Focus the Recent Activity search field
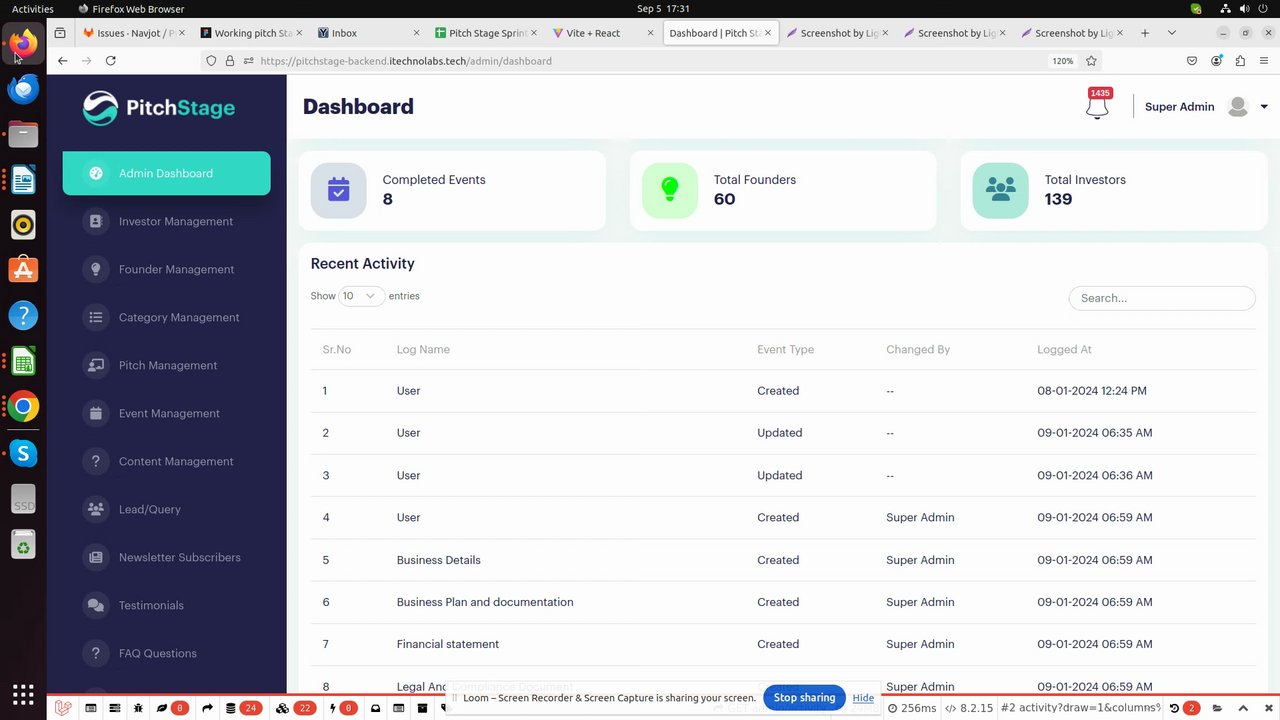 click(1162, 298)
